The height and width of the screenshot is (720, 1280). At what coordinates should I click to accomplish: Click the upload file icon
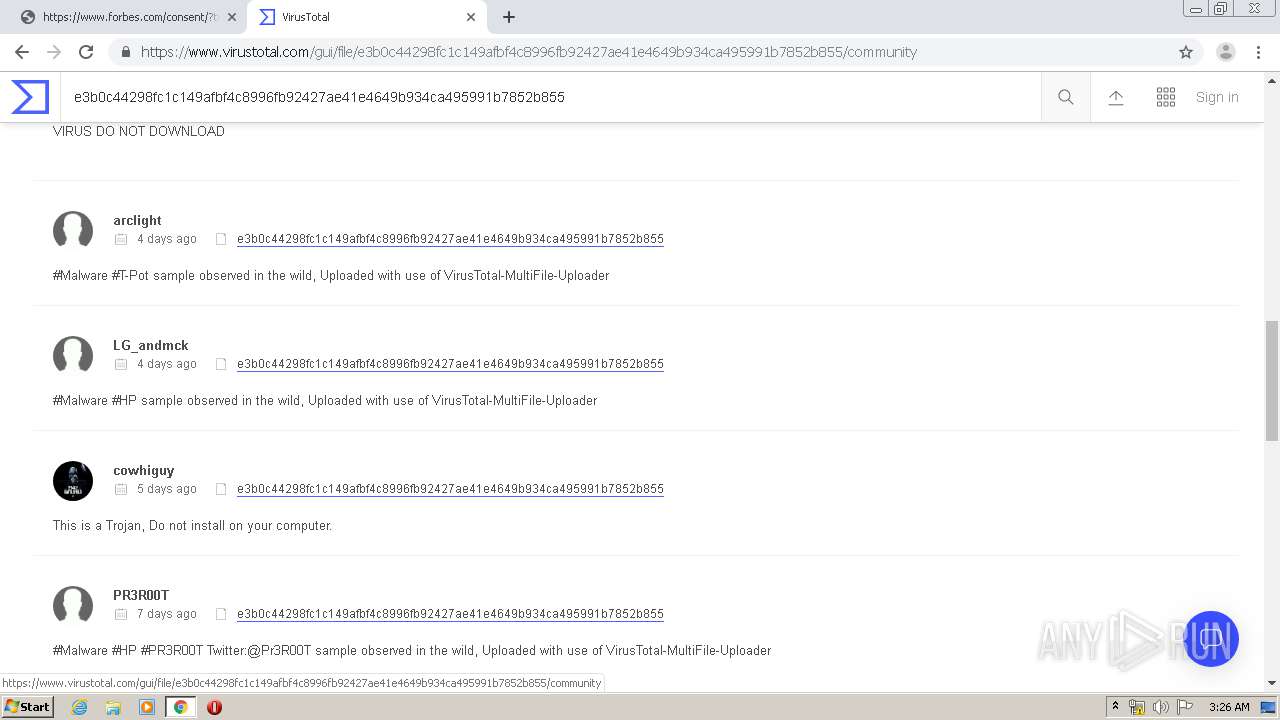pos(1116,97)
